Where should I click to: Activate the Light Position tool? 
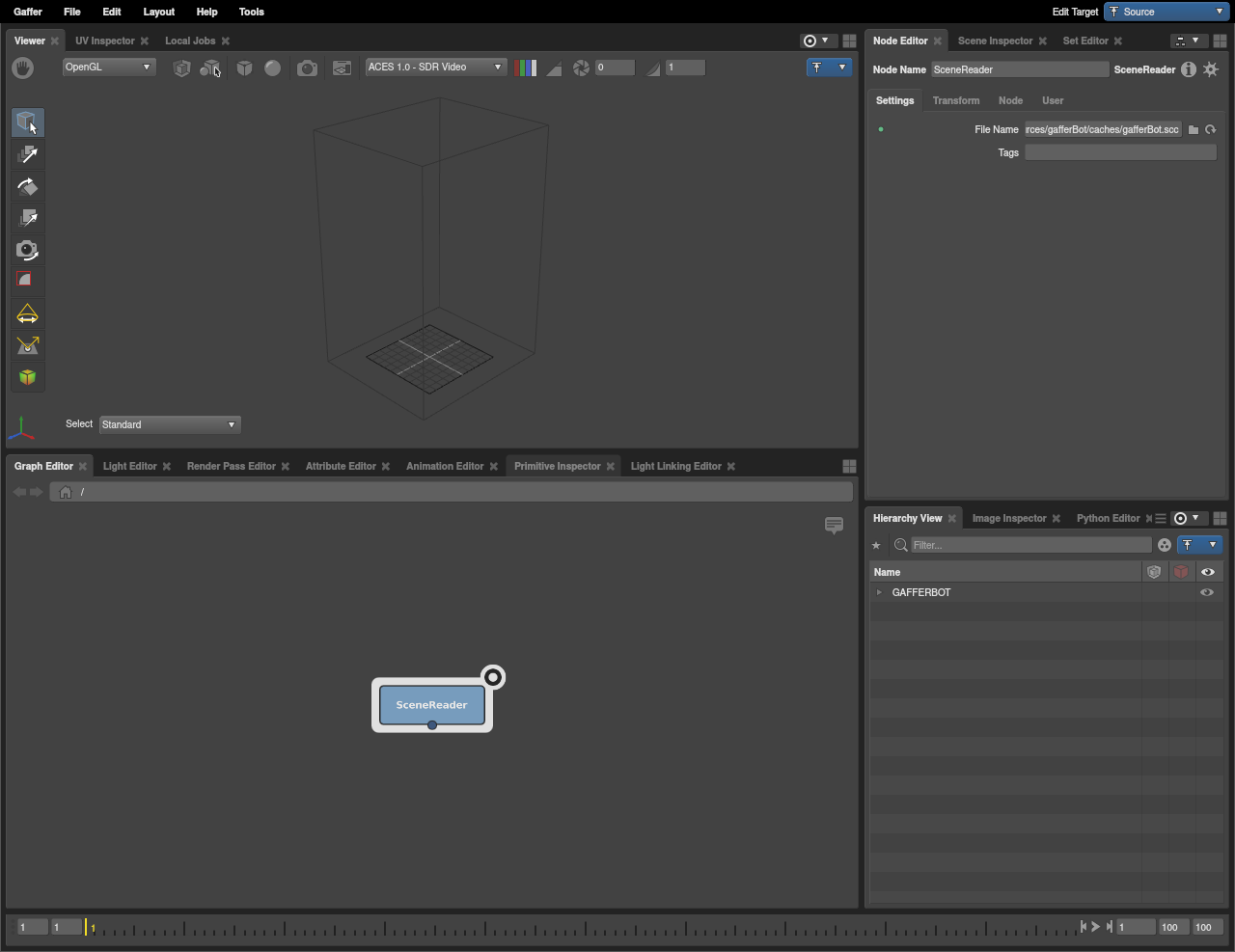pyautogui.click(x=27, y=345)
